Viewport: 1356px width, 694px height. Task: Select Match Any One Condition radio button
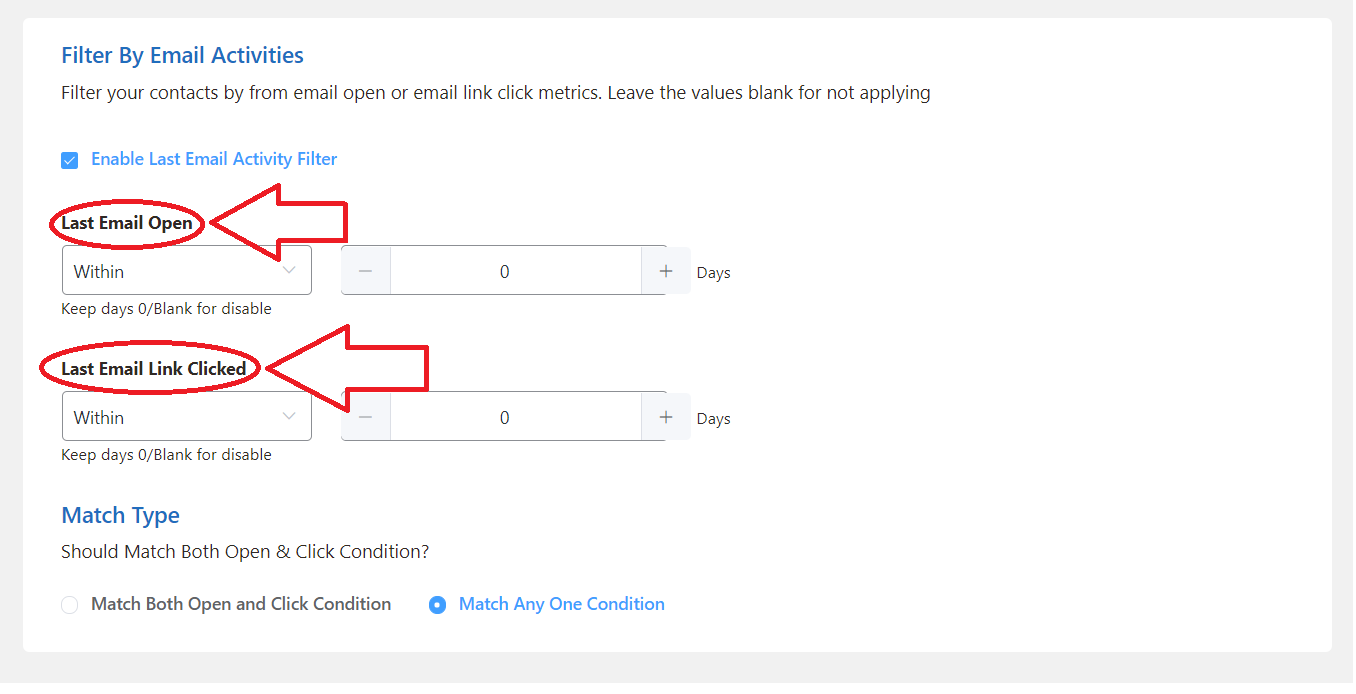[x=437, y=605]
